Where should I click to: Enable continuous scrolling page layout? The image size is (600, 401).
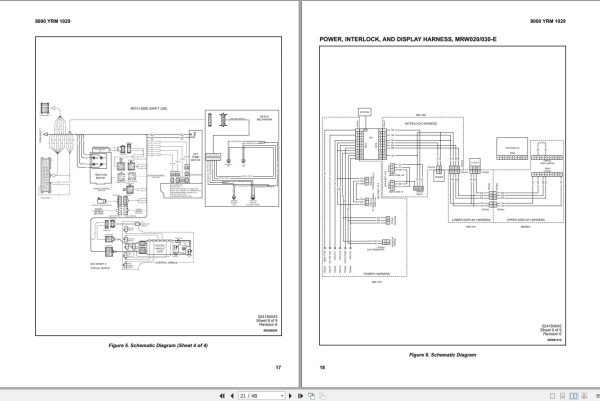click(x=562, y=396)
